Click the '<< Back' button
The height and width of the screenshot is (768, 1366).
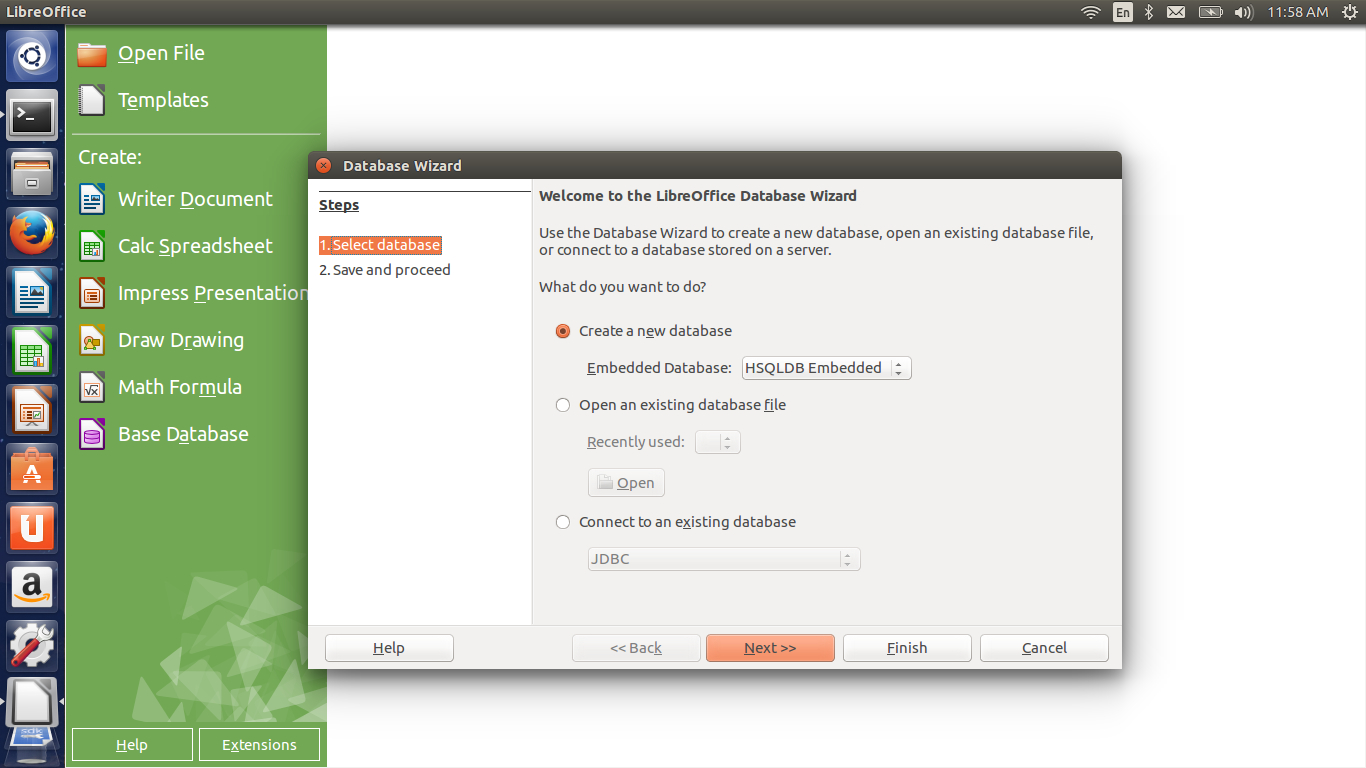(x=636, y=648)
